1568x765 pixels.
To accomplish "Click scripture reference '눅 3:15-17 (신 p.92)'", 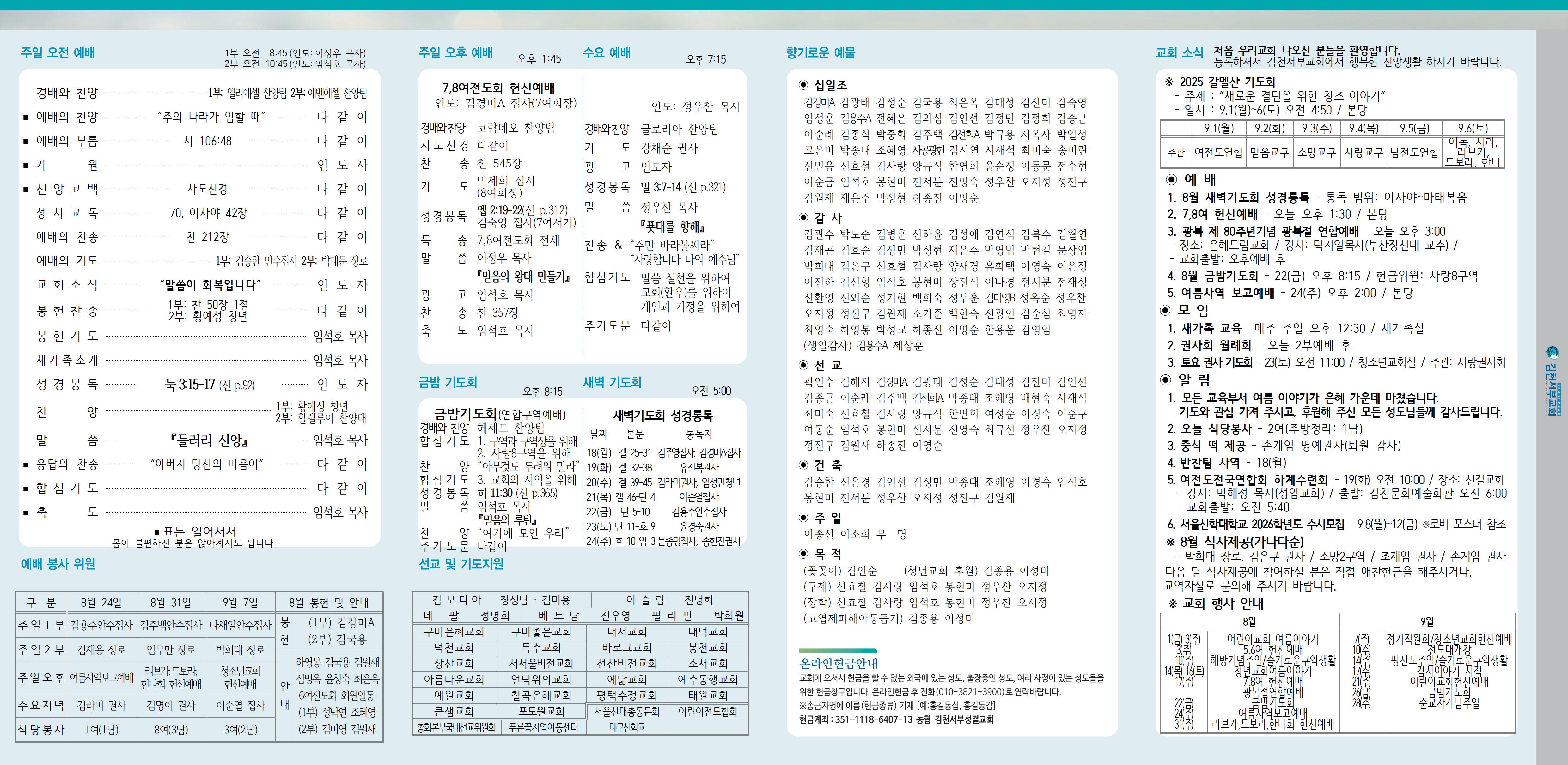I will click(209, 385).
